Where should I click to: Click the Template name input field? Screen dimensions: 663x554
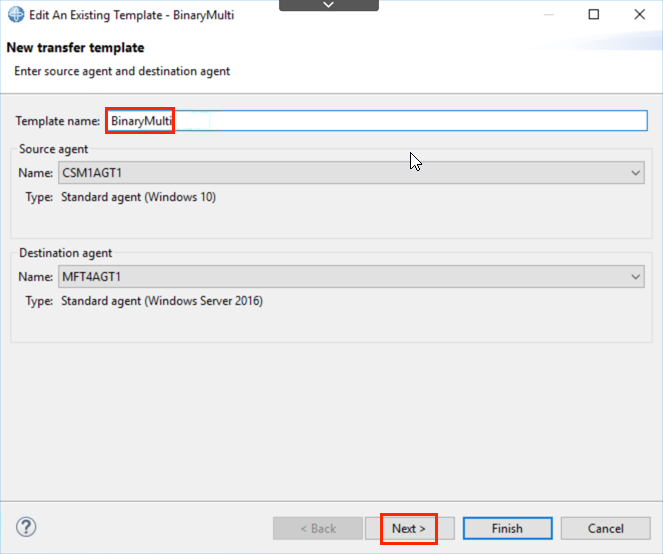point(376,121)
